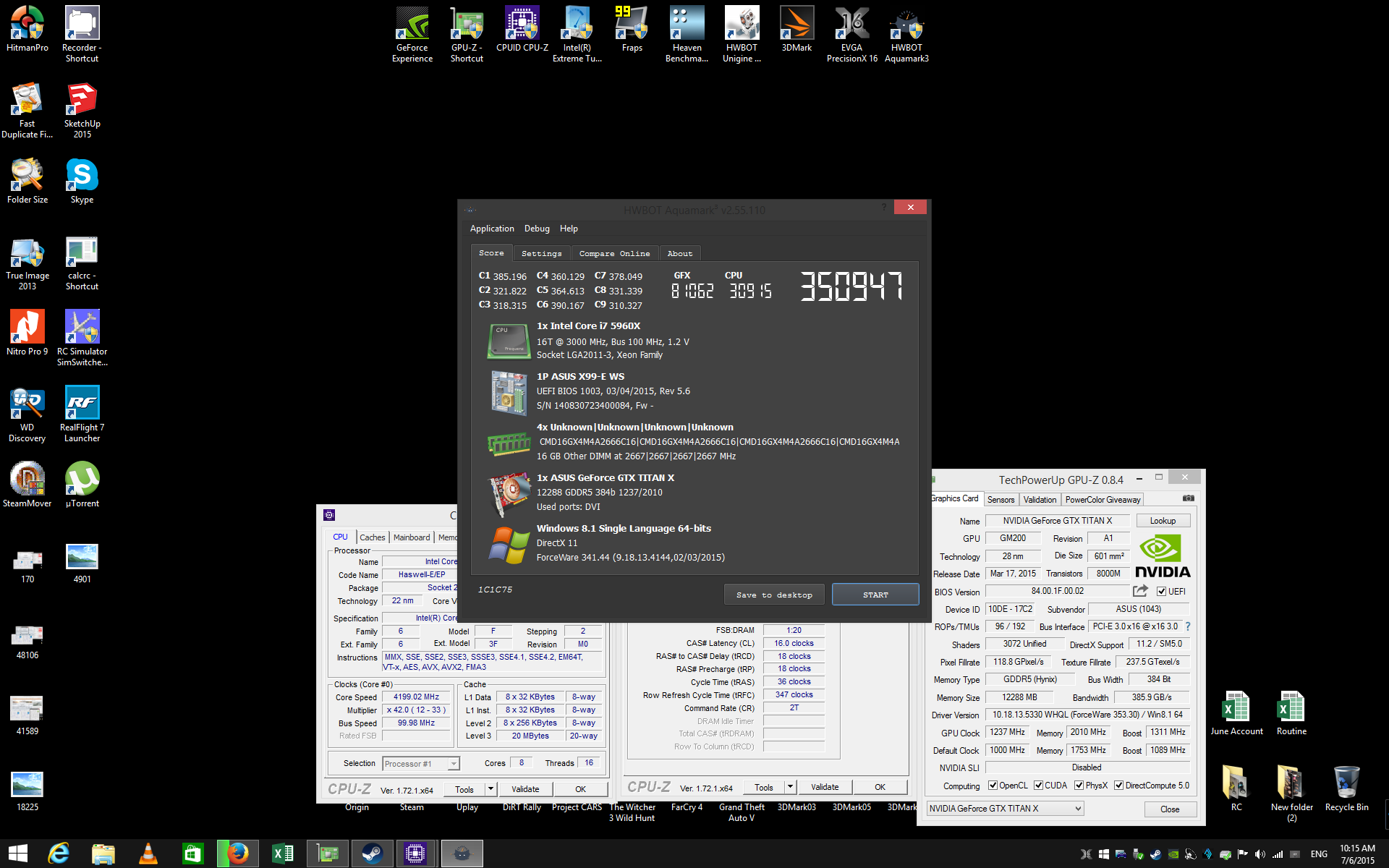
Task: Open HitmanPro desktop shortcut
Action: point(27,29)
